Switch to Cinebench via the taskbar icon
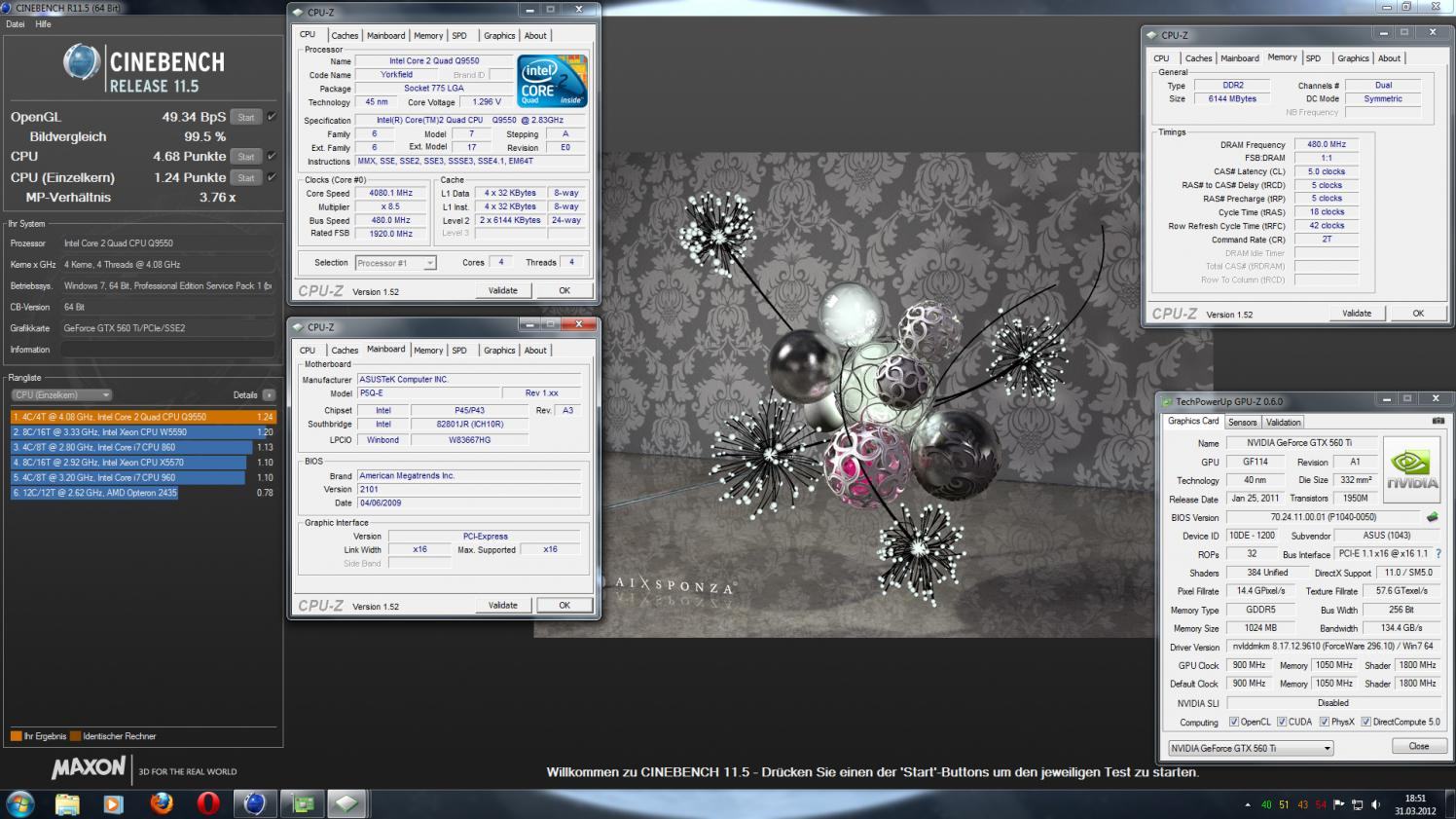 [255, 803]
